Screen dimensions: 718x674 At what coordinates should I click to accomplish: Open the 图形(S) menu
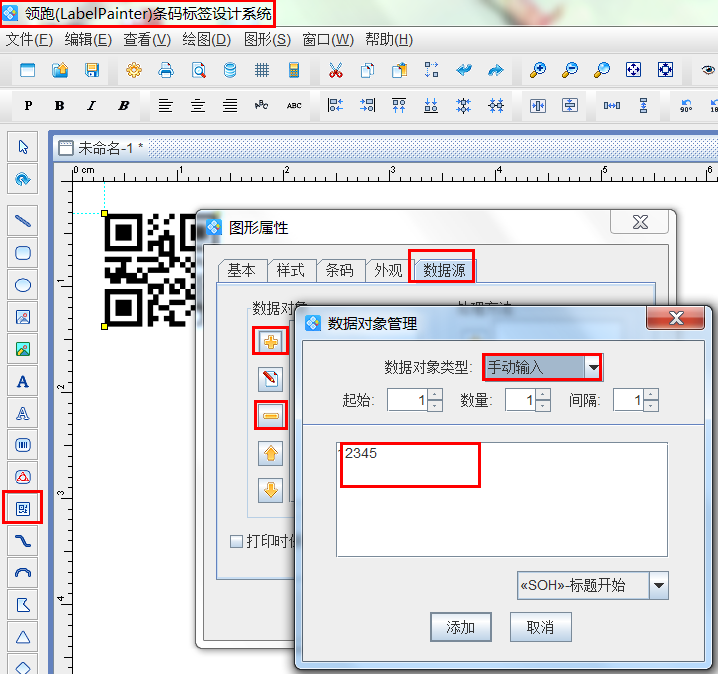tap(267, 40)
